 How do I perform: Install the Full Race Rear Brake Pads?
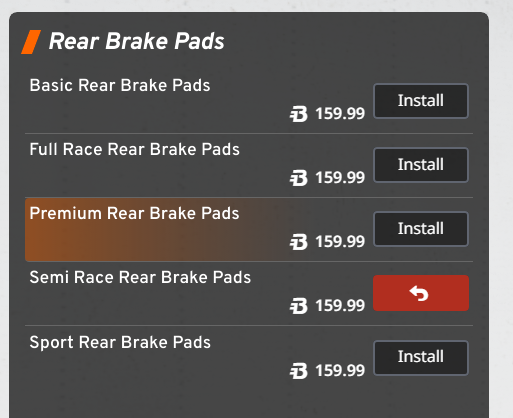coord(421,165)
